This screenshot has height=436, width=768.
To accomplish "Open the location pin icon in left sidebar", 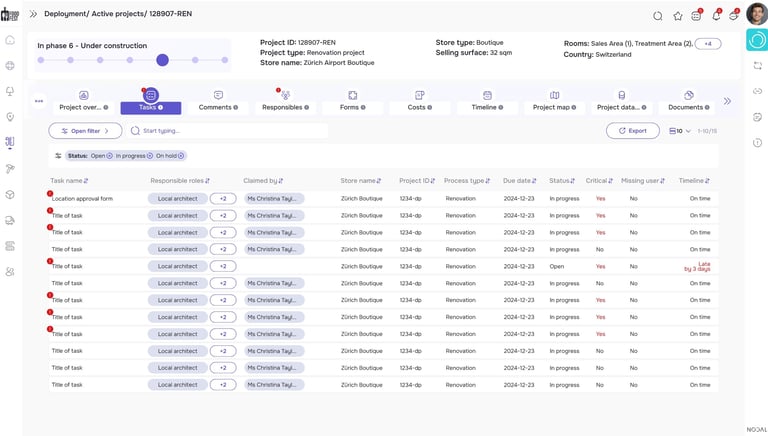I will [x=10, y=117].
